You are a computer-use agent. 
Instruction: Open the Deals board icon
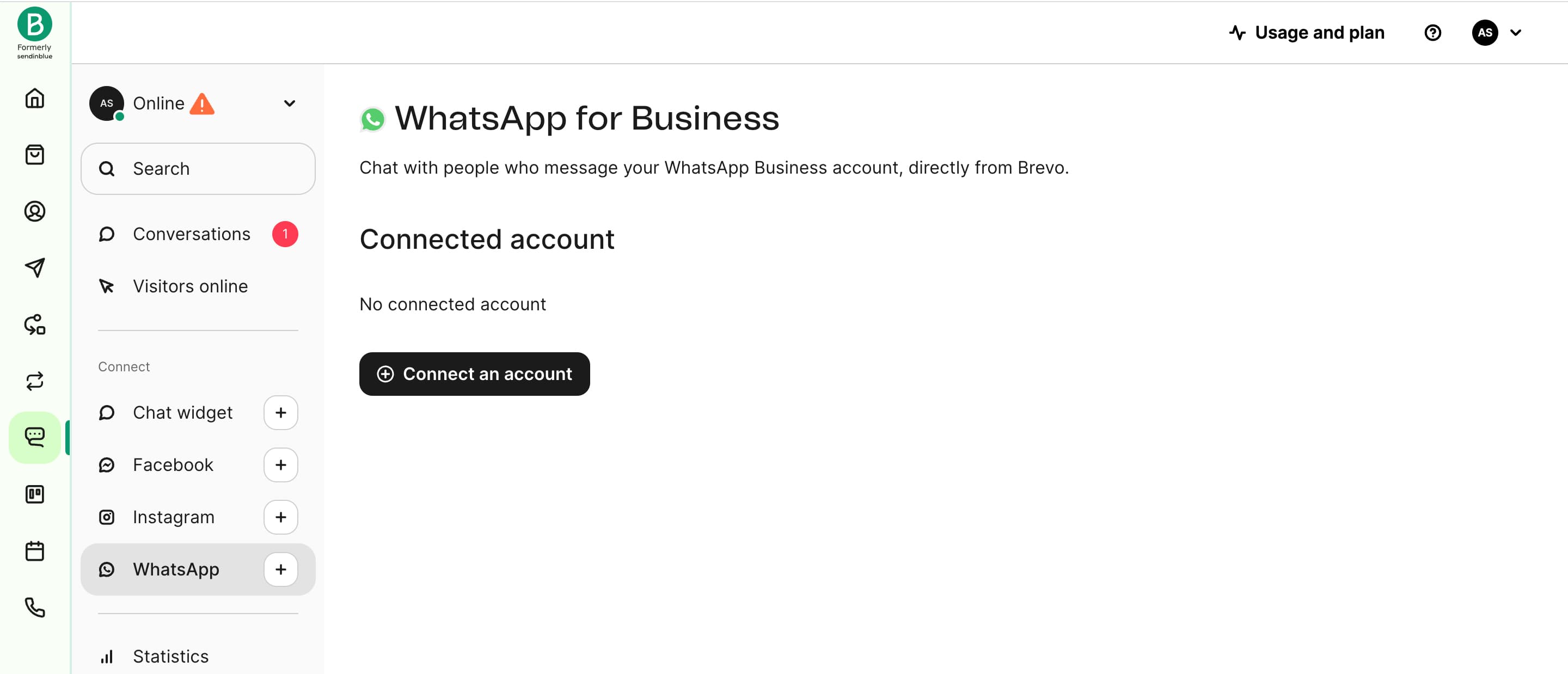coord(35,494)
